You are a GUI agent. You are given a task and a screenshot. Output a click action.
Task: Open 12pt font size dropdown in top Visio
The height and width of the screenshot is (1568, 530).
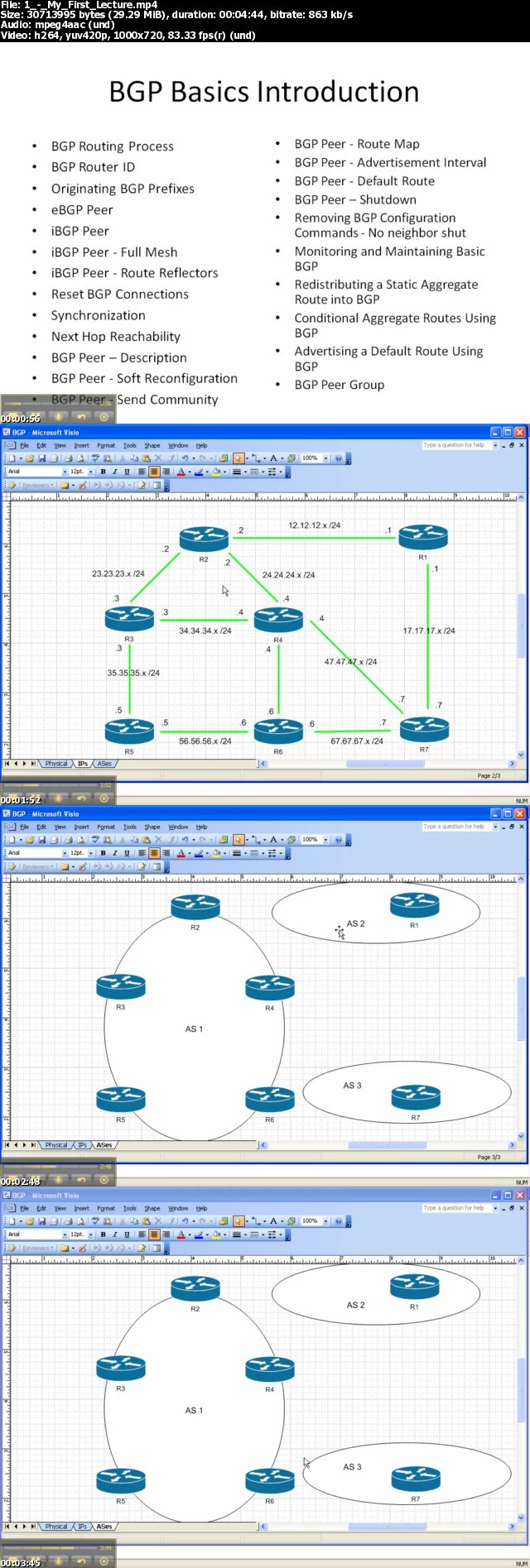[x=90, y=472]
